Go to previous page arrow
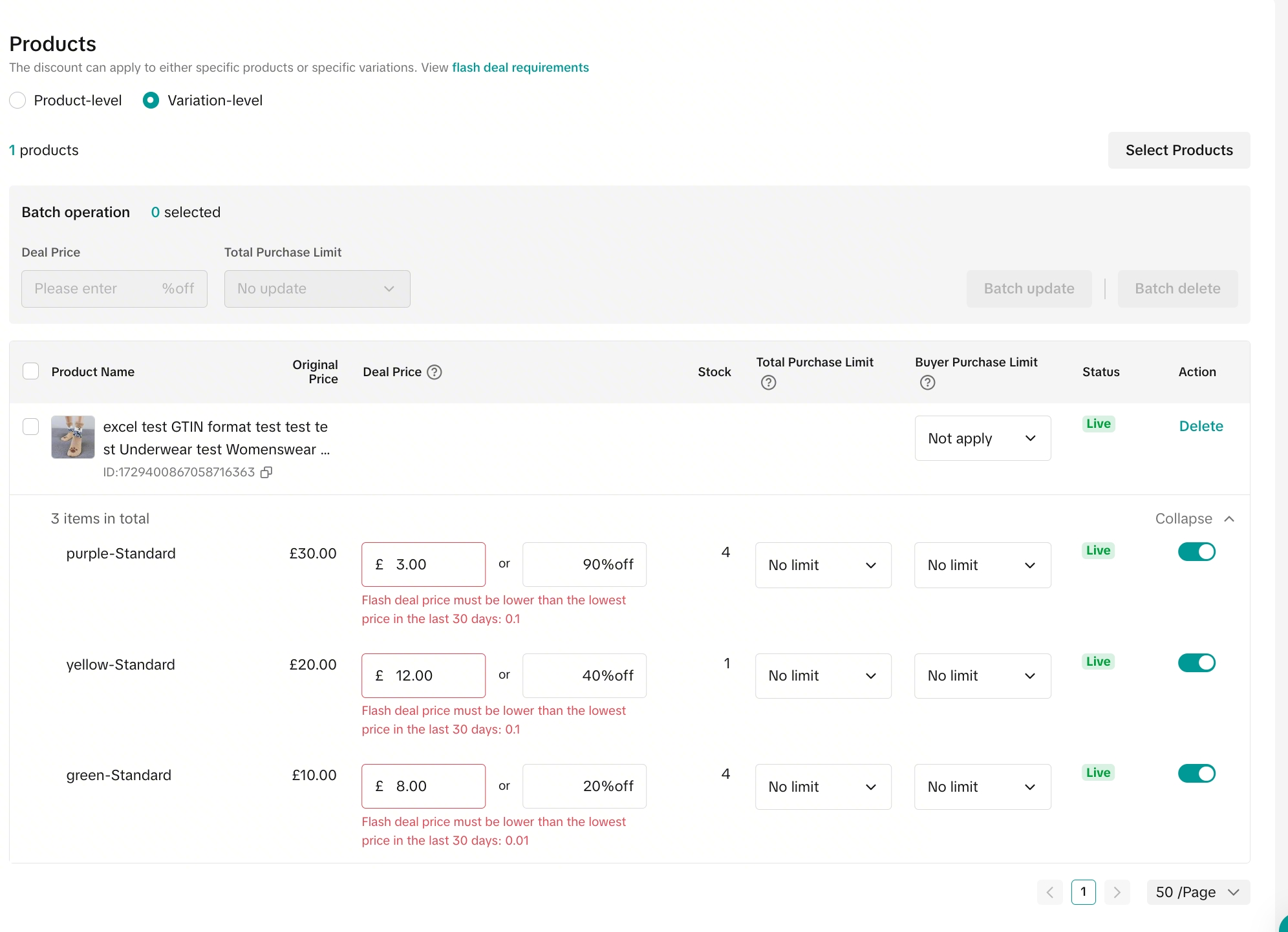Image resolution: width=1288 pixels, height=932 pixels. click(x=1049, y=893)
